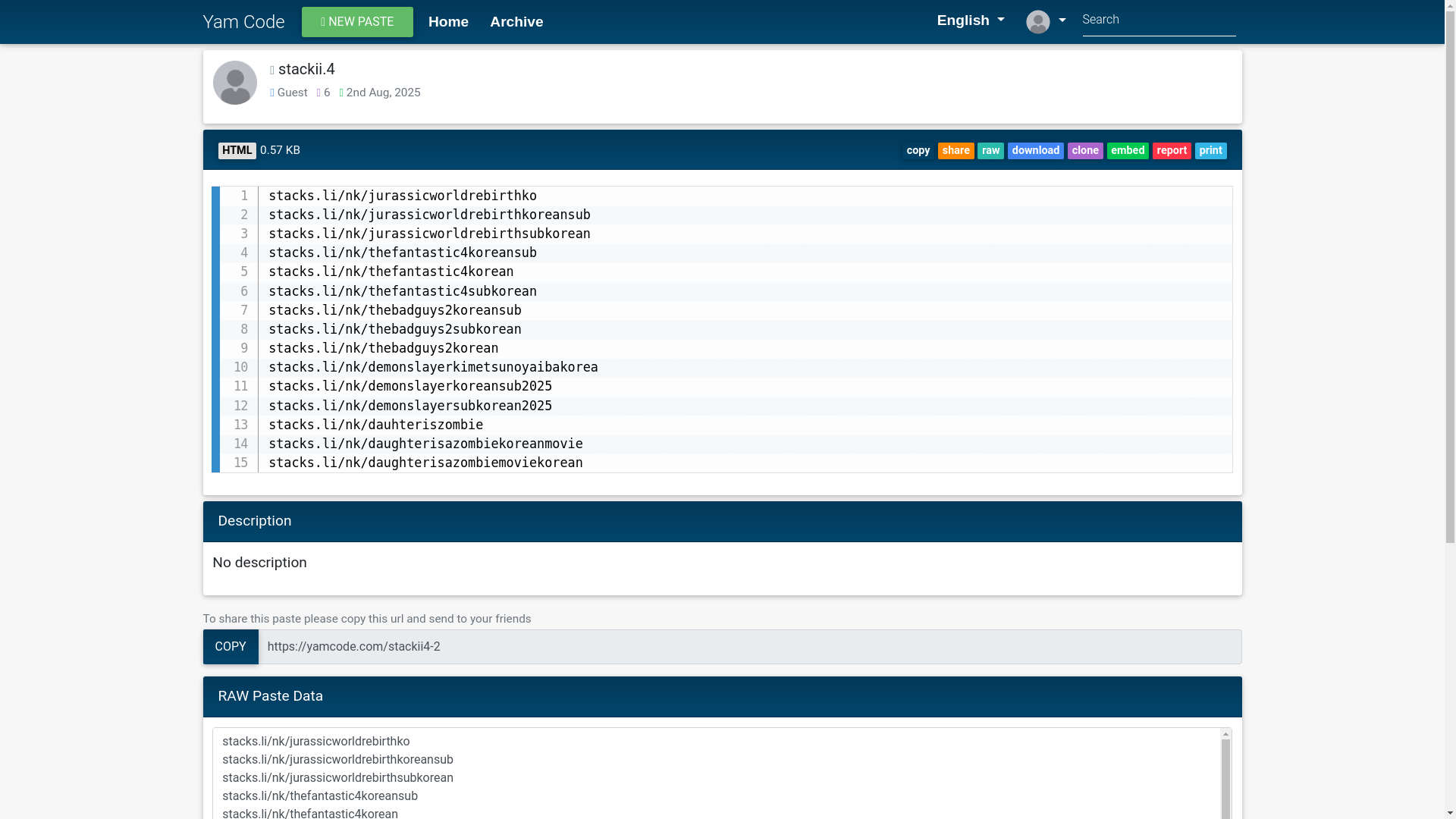This screenshot has height=819, width=1456.
Task: Select line 3 jurassicworldrebirthsubkorean
Action: point(429,234)
